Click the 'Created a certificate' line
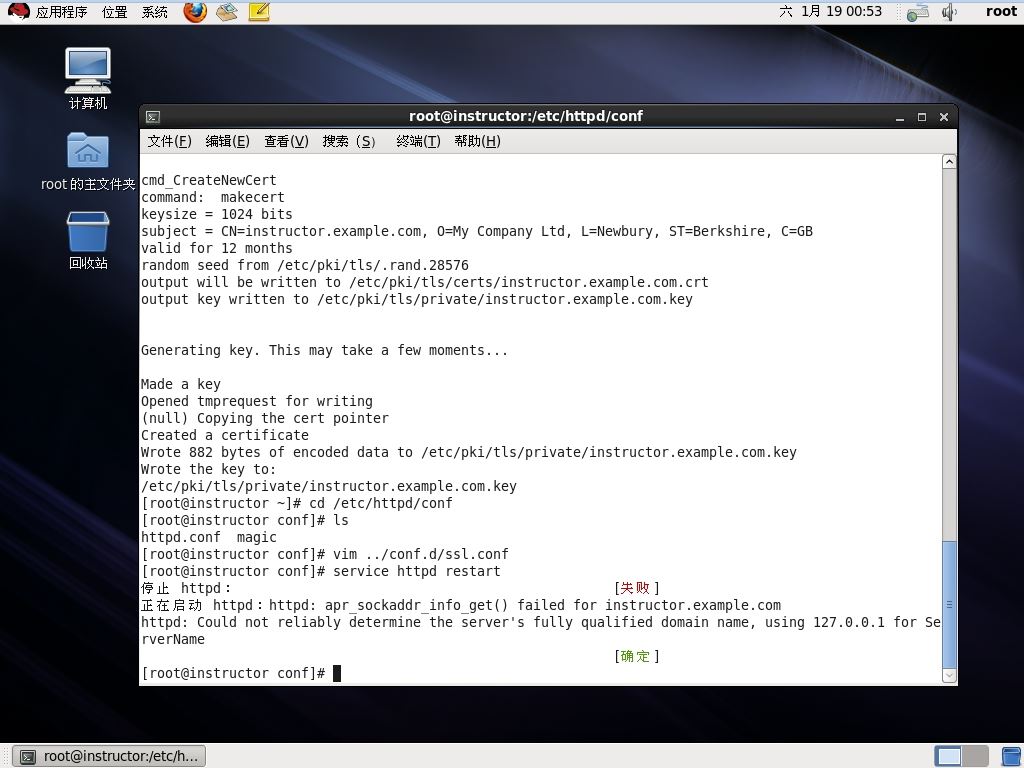 [225, 435]
